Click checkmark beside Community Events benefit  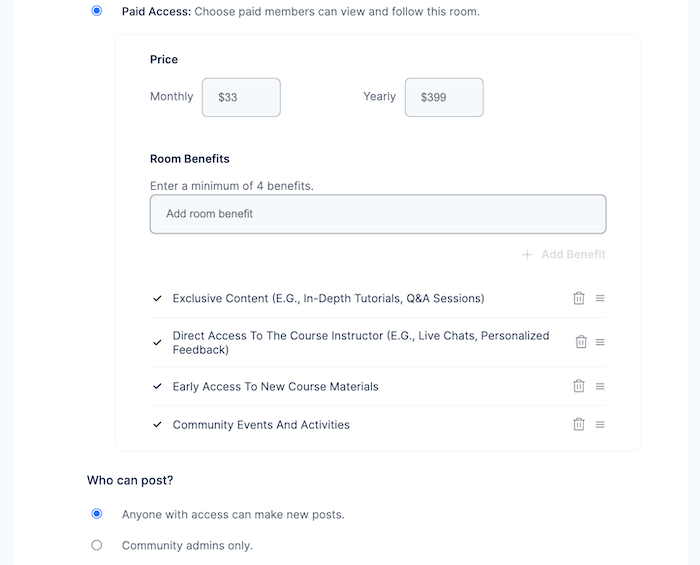coord(157,424)
